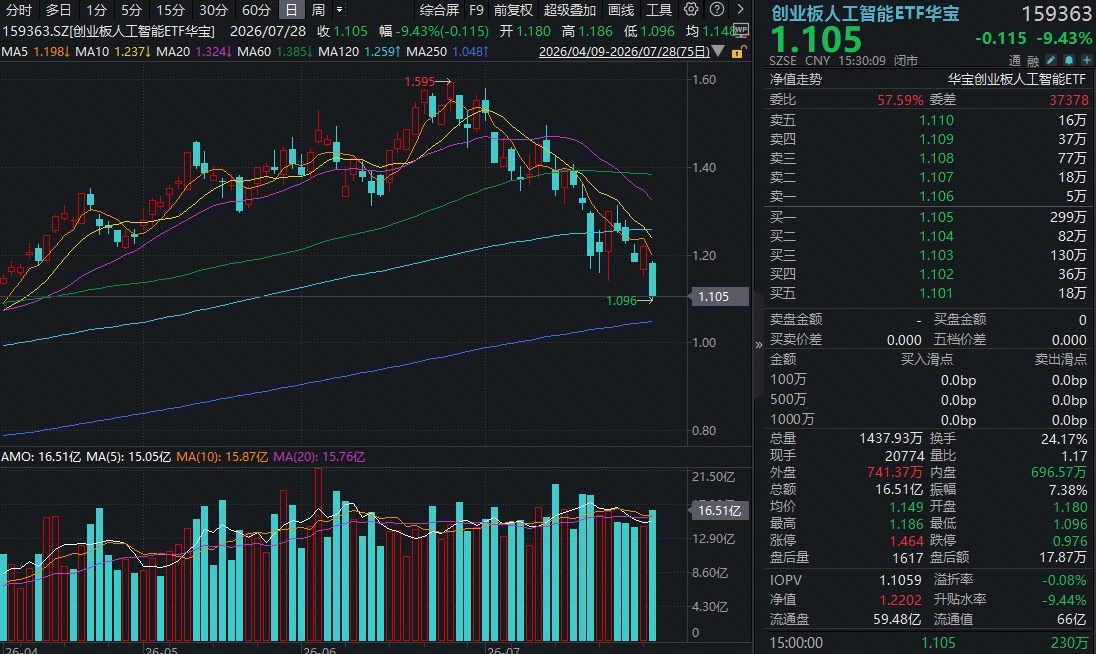Click 跌停 0.976 limit-down price
The height and width of the screenshot is (654, 1096).
1070,541
